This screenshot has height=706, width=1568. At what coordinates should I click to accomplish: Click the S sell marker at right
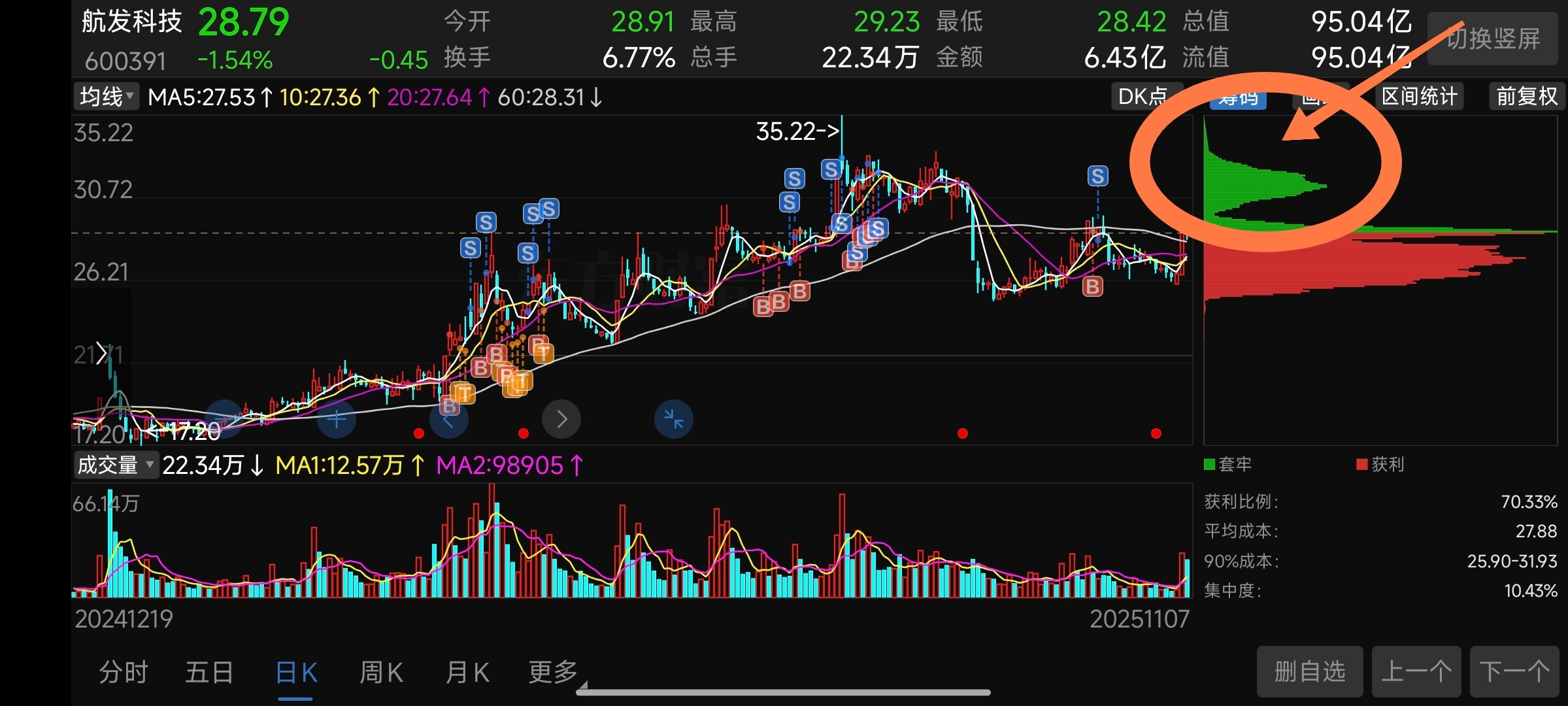1097,176
